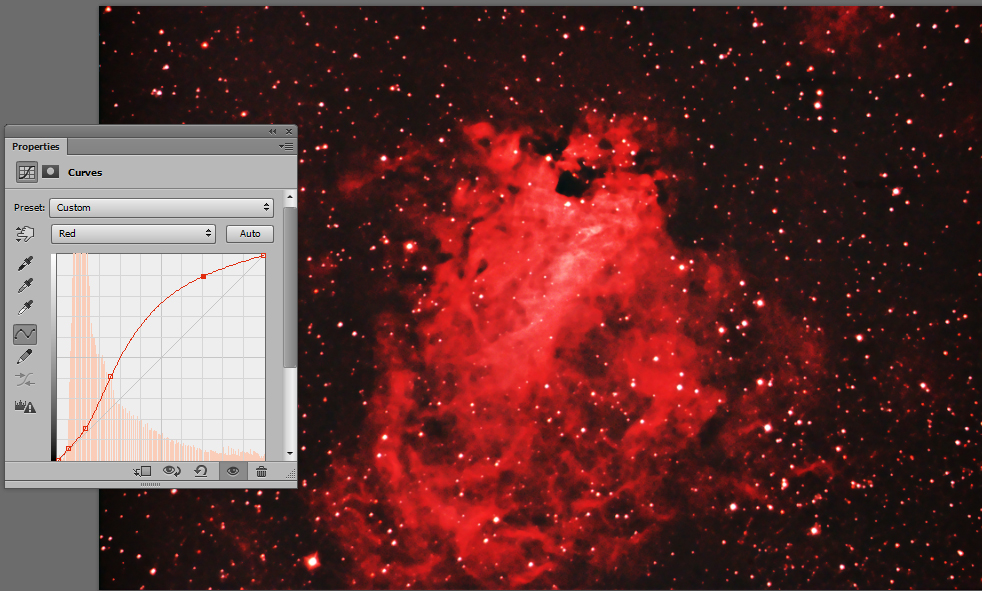Click the smooth curve values icon
Viewport: 982px width, 591px height.
(x=25, y=379)
